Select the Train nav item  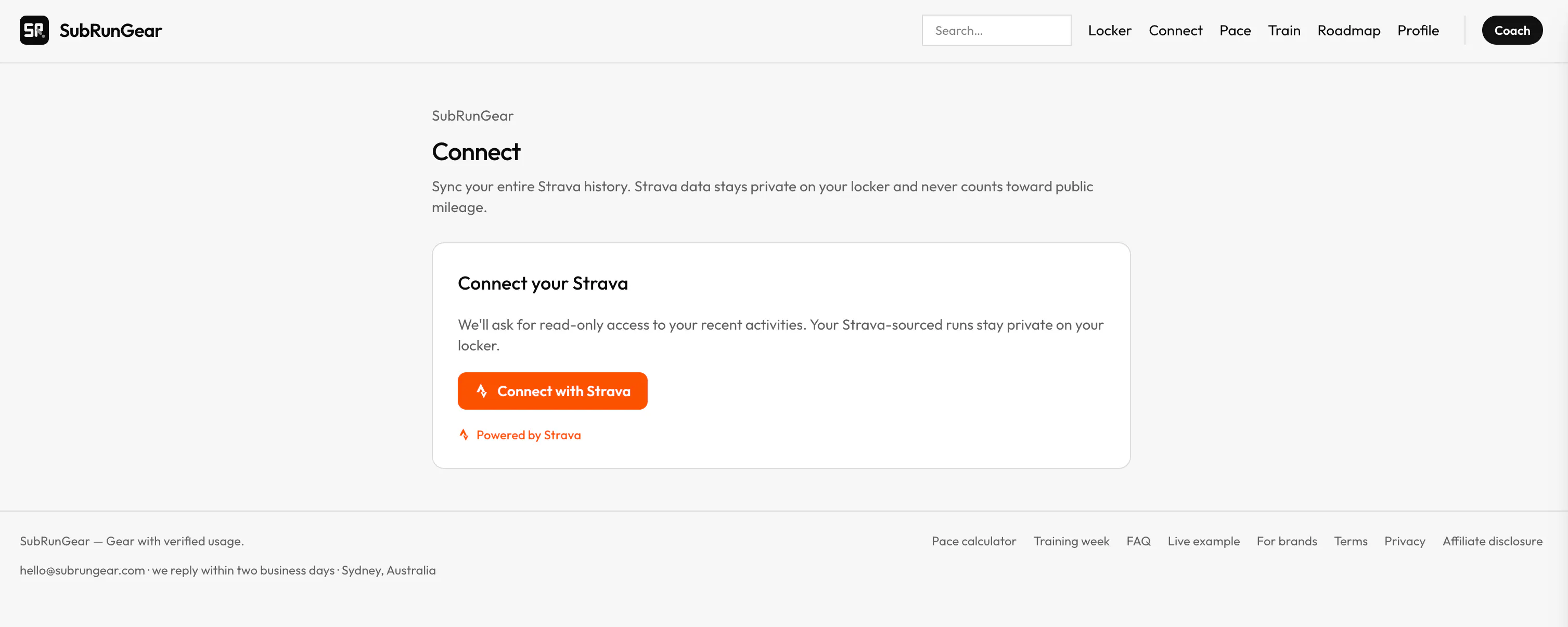tap(1284, 30)
